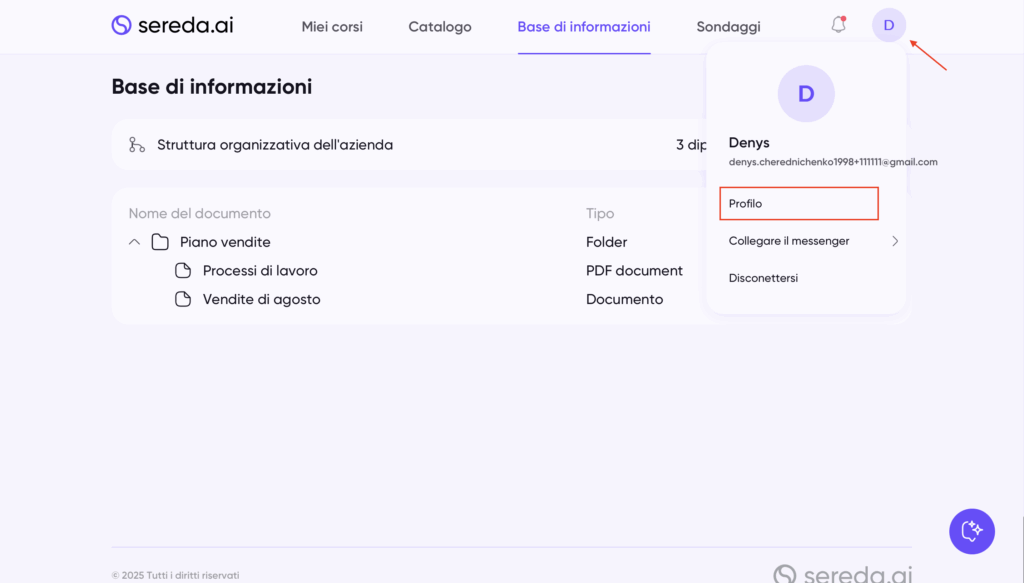Open the Miei corsi tab
Image resolution: width=1024 pixels, height=583 pixels.
pyautogui.click(x=332, y=27)
